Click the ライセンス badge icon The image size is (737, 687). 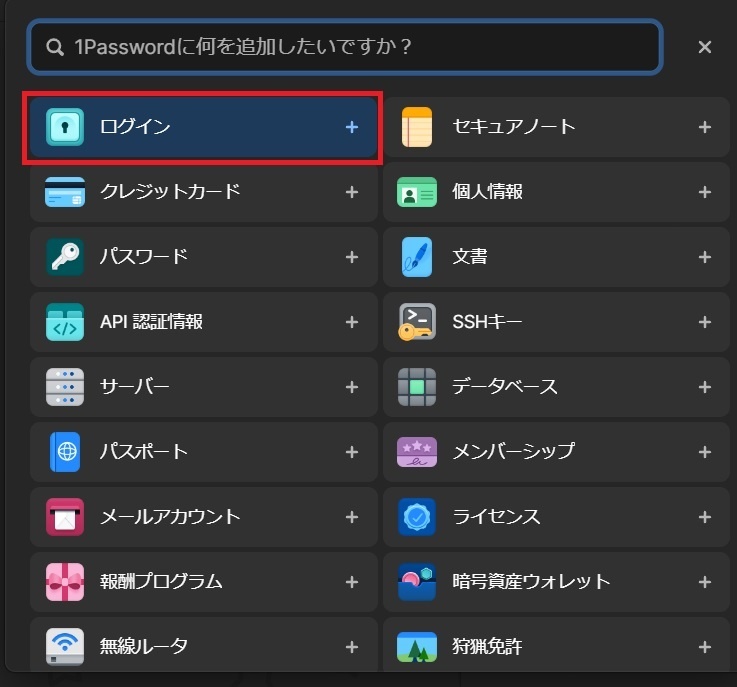(x=417, y=517)
